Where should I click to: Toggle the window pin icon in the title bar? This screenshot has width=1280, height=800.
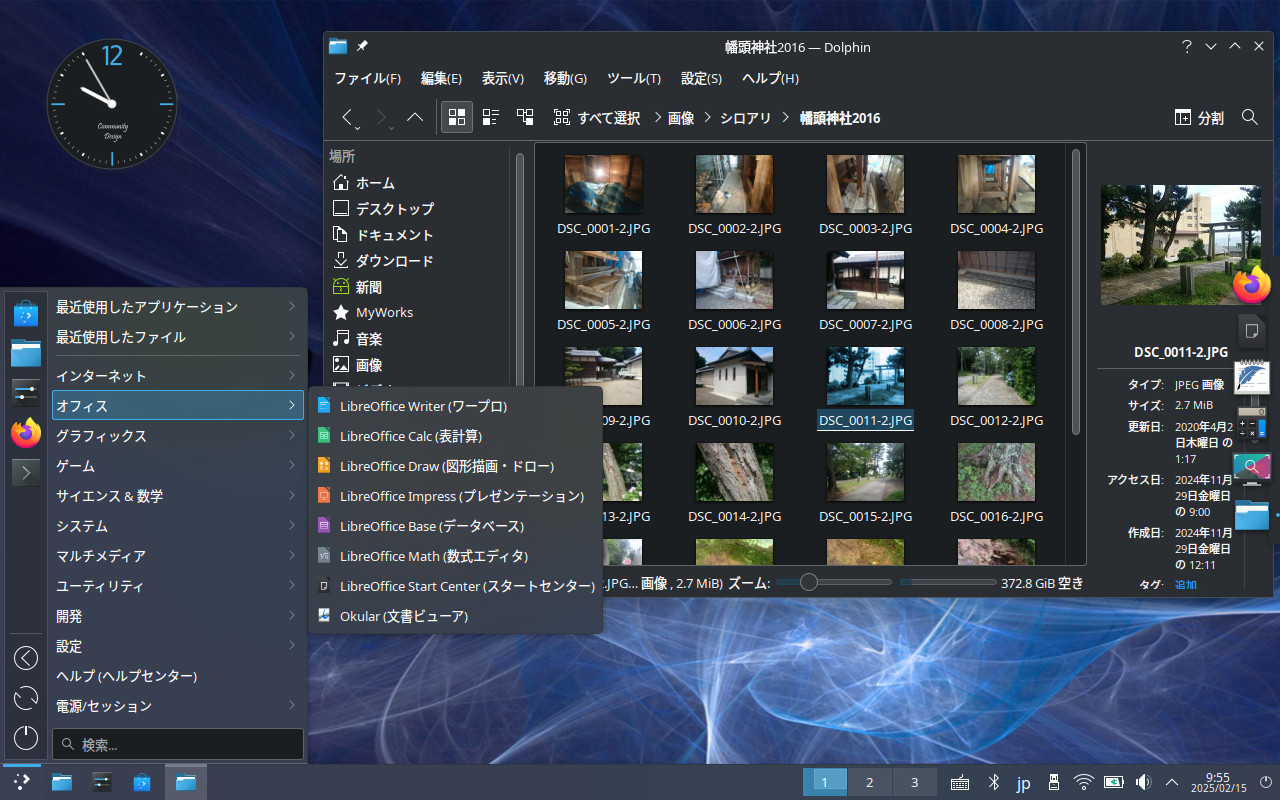coord(362,46)
